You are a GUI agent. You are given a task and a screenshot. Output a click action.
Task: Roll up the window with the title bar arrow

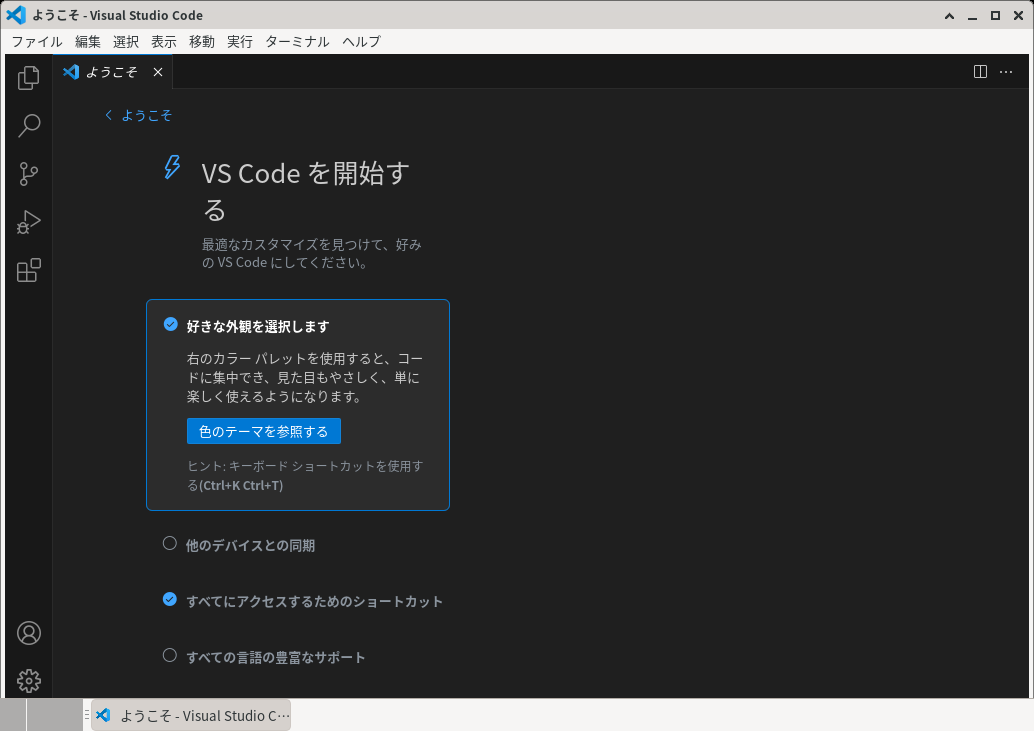[950, 15]
